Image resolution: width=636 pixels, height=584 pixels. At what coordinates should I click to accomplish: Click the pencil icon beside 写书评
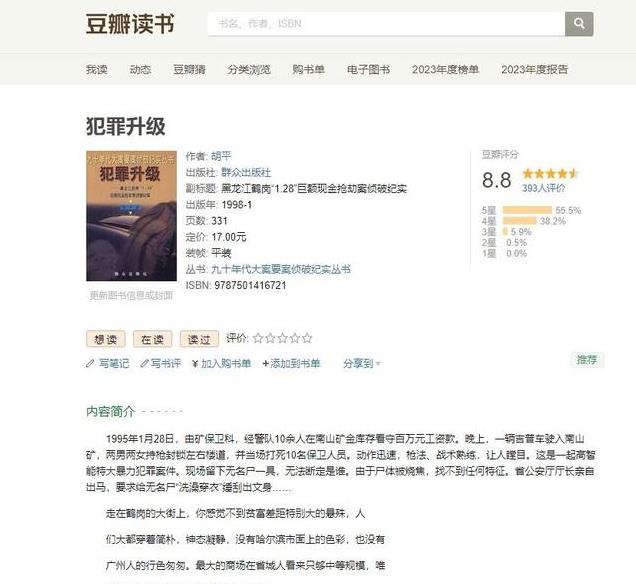pos(144,363)
